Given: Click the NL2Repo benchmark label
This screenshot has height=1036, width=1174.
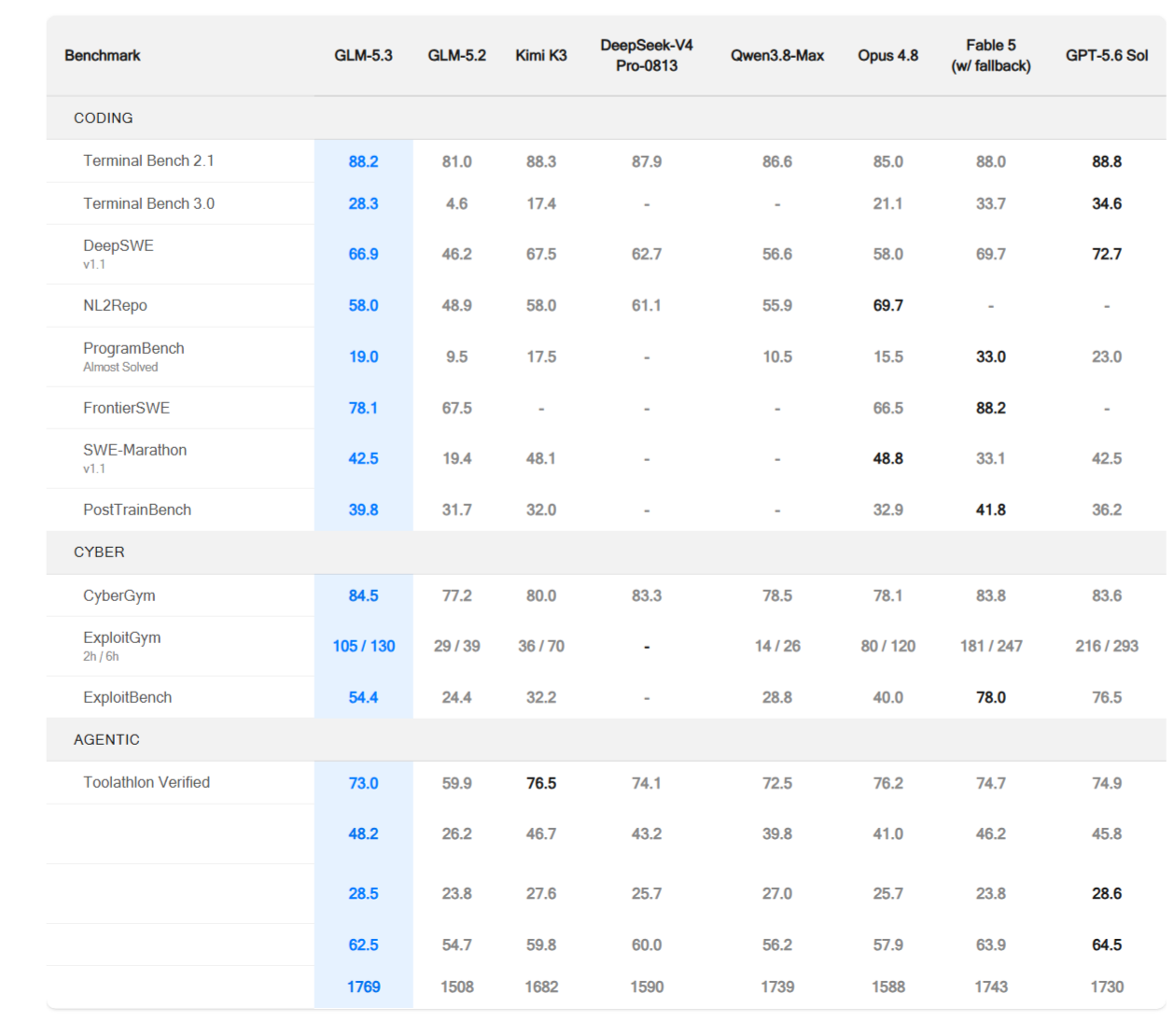Looking at the screenshot, I should click(x=115, y=305).
